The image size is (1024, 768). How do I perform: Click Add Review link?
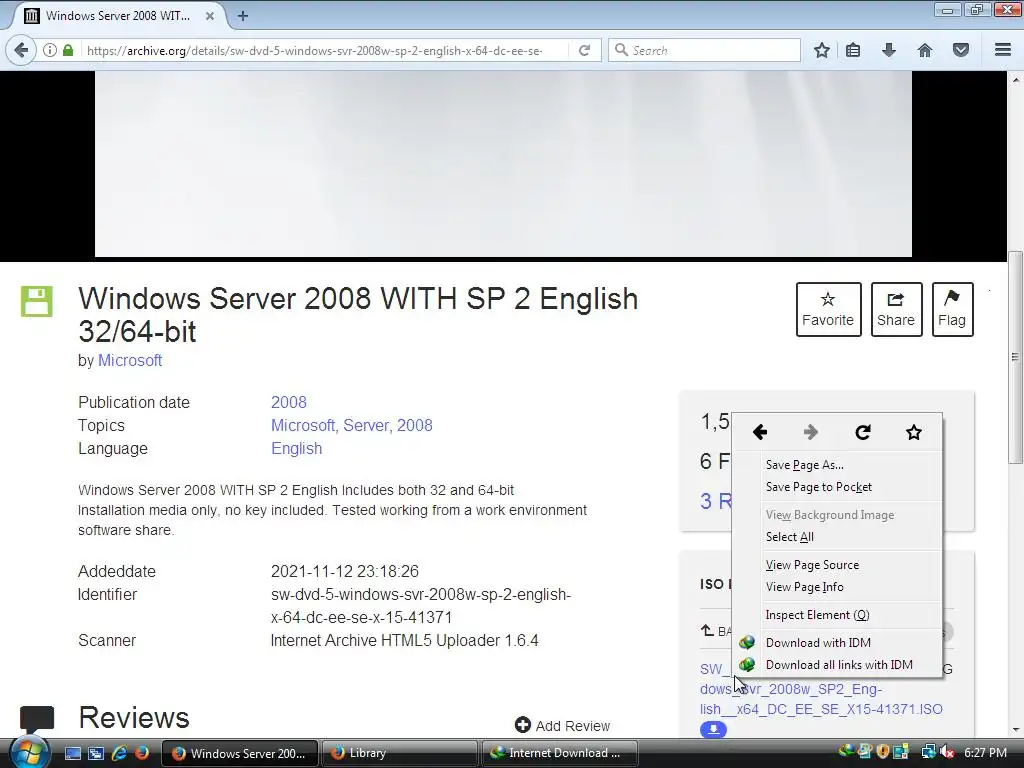(x=562, y=726)
